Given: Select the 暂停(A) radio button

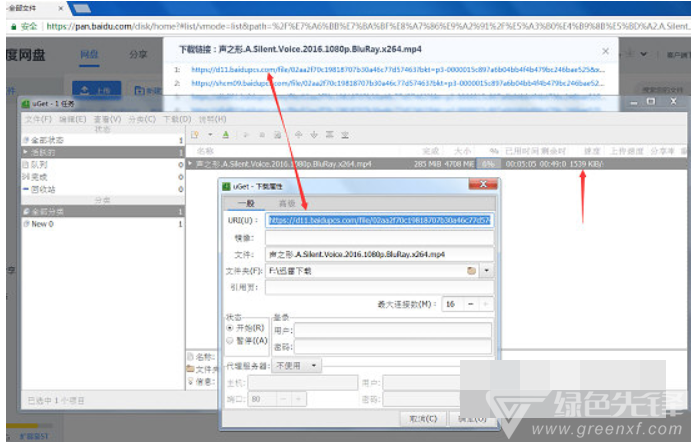Looking at the screenshot, I should (x=230, y=340).
